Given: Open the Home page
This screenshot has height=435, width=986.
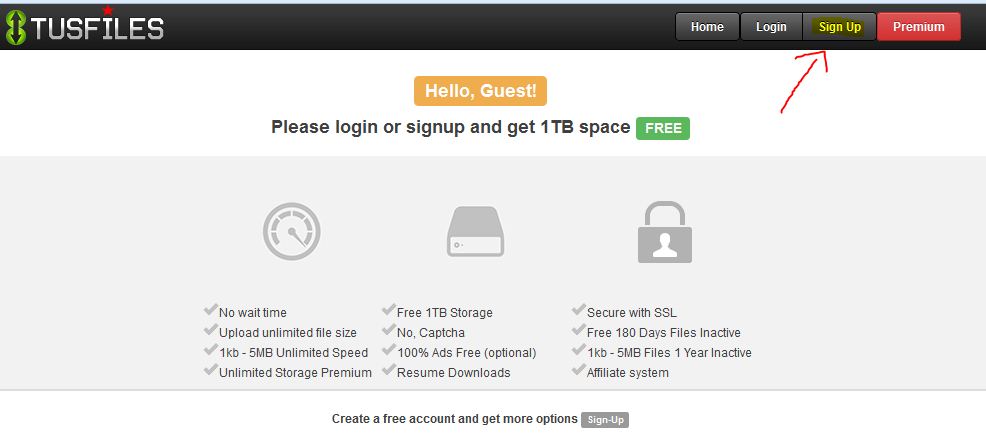Looking at the screenshot, I should pyautogui.click(x=707, y=27).
